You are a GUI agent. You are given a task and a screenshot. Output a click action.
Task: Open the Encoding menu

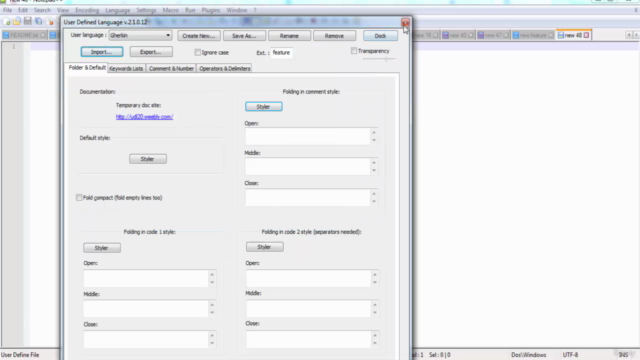[x=87, y=10]
